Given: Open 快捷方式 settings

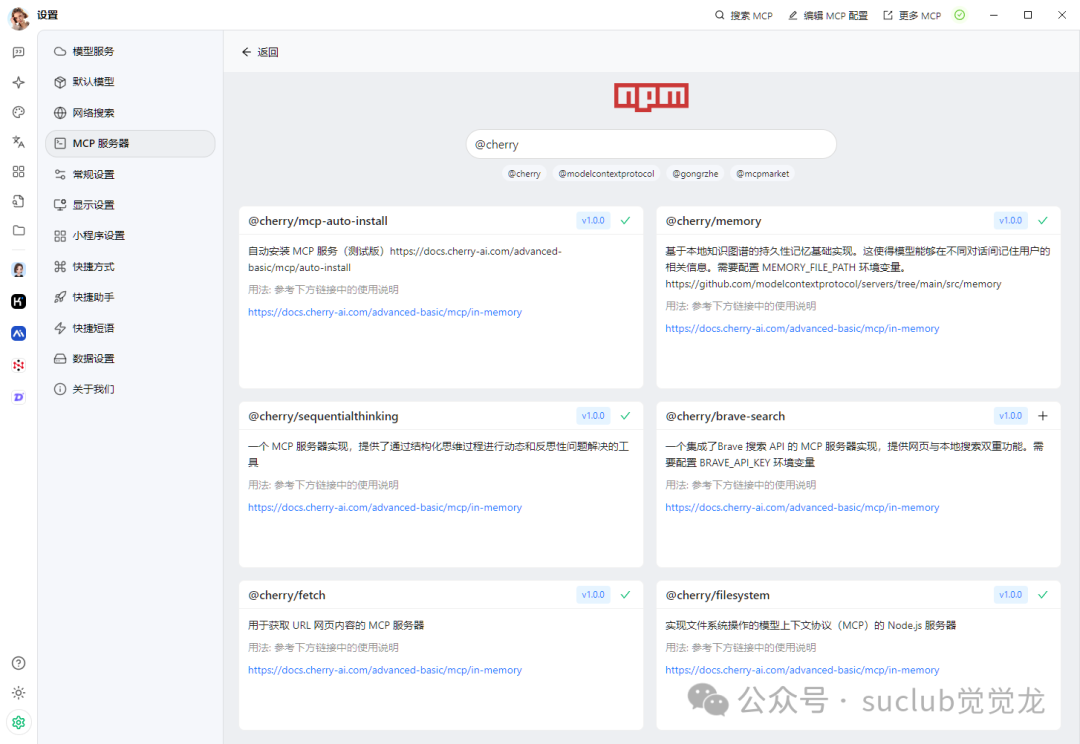Looking at the screenshot, I should pos(130,267).
